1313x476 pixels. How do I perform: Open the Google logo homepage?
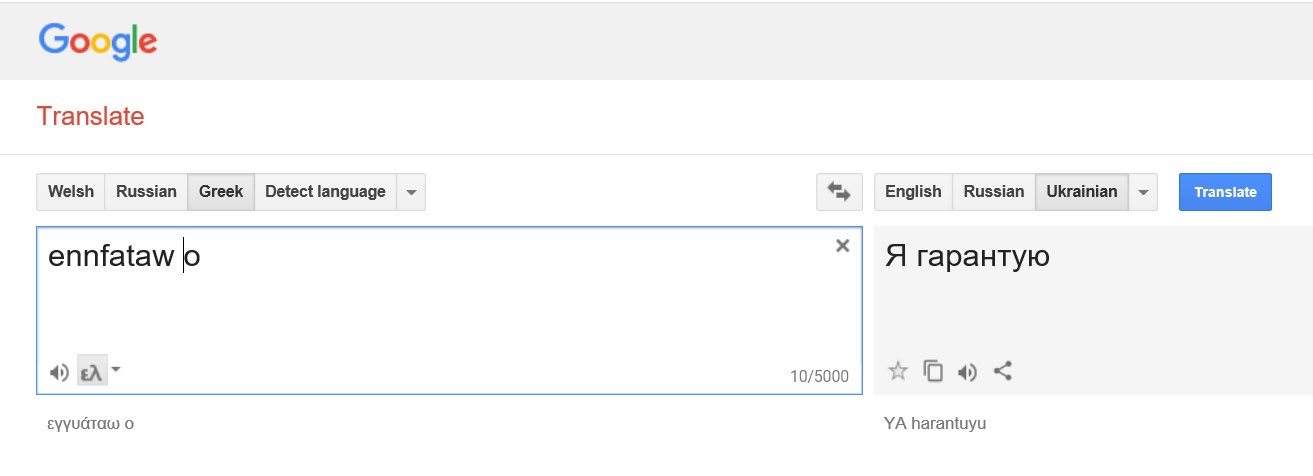[x=98, y=41]
